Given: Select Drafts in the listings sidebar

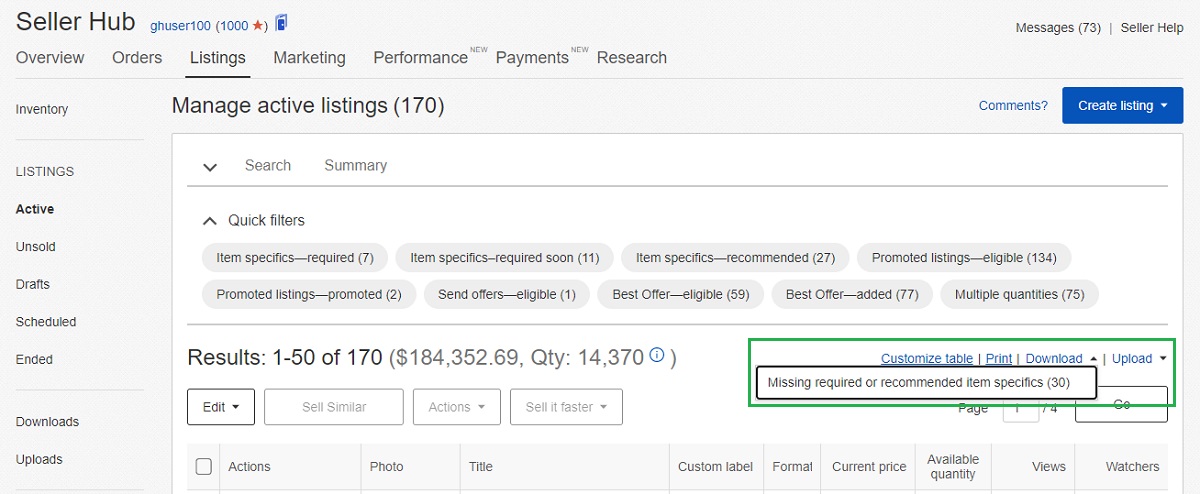Looking at the screenshot, I should pyautogui.click(x=33, y=284).
